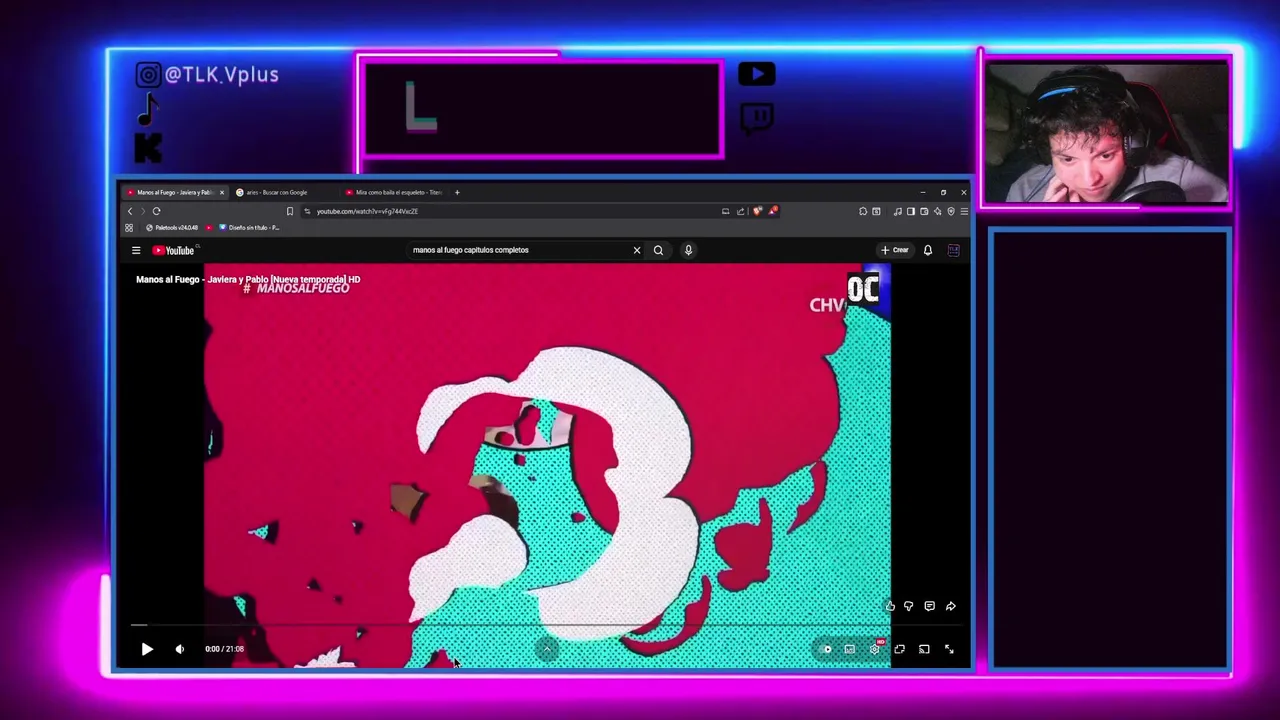This screenshot has width=1280, height=720.
Task: Go forward in the browser
Action: pyautogui.click(x=142, y=211)
